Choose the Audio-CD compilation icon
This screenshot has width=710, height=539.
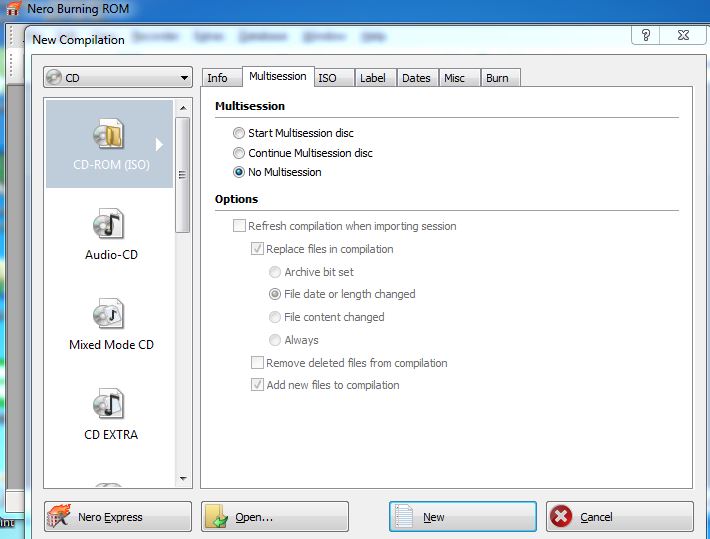(x=108, y=223)
